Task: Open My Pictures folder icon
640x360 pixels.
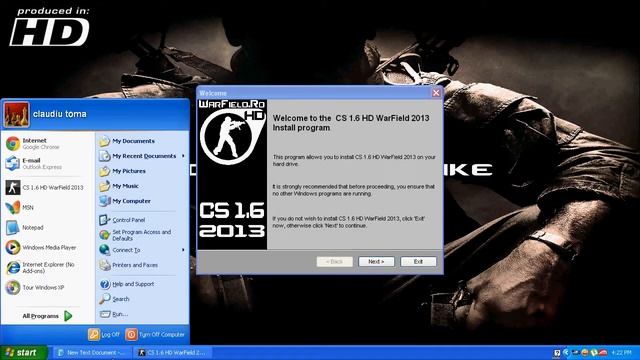Action: pos(104,171)
